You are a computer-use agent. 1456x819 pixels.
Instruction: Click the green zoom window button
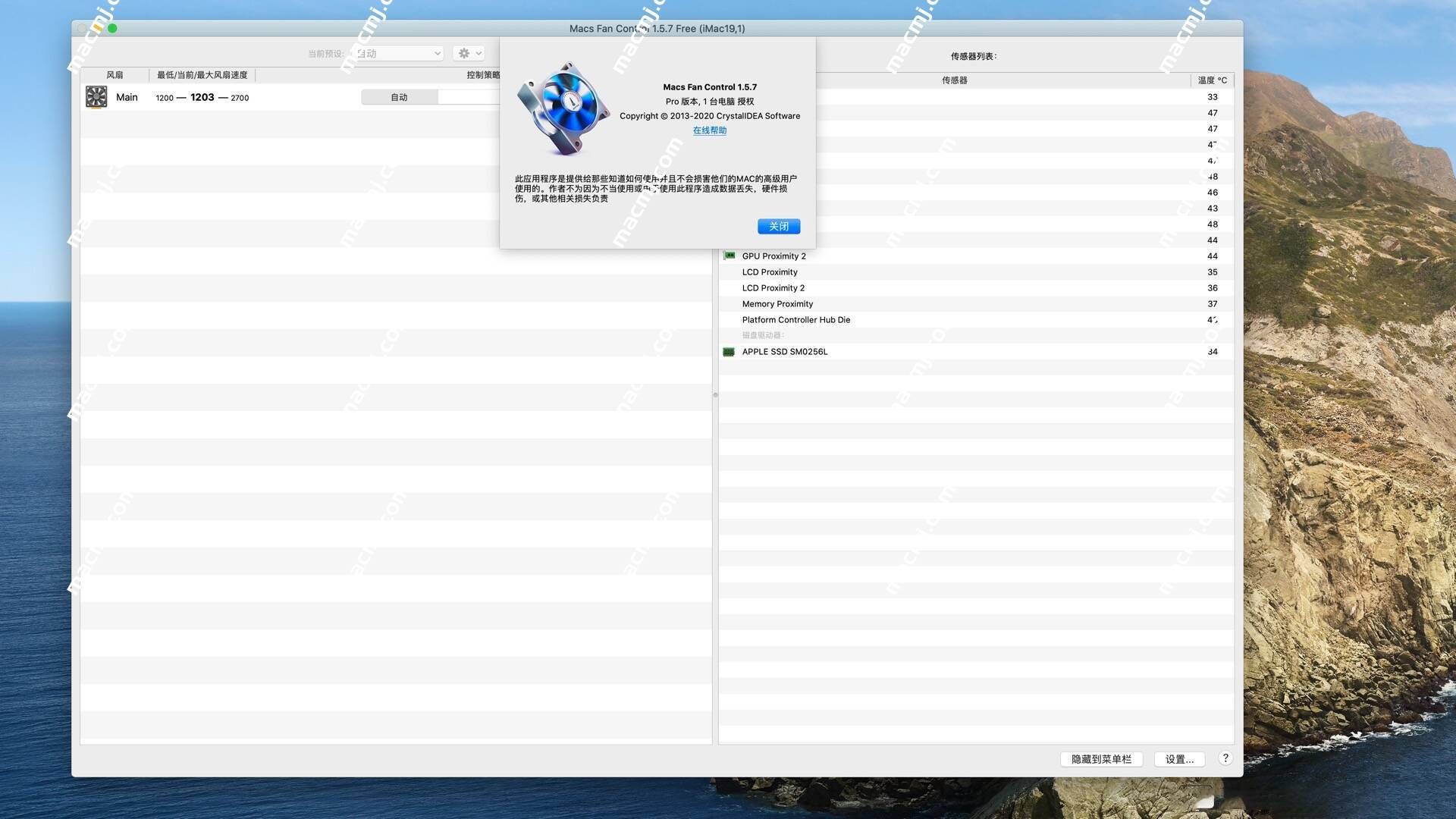(x=112, y=29)
